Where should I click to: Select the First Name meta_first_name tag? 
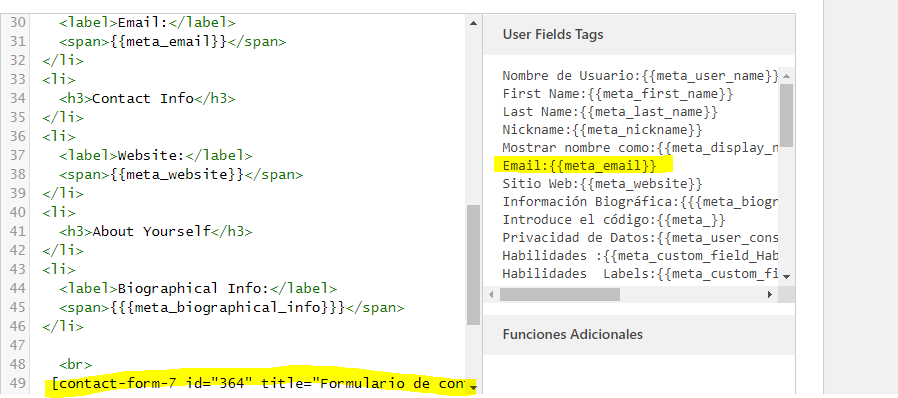(617, 93)
